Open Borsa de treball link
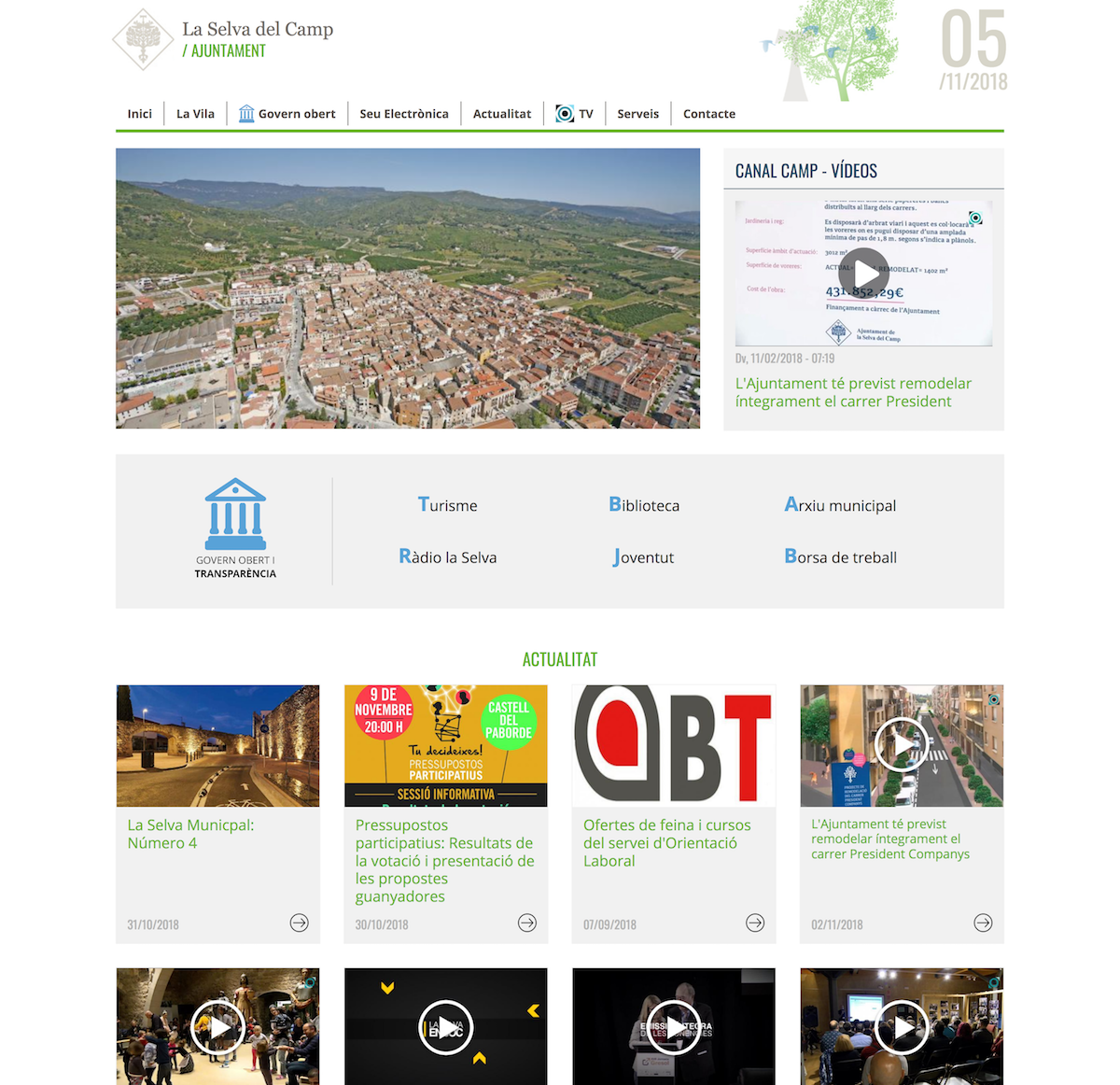 tap(840, 557)
